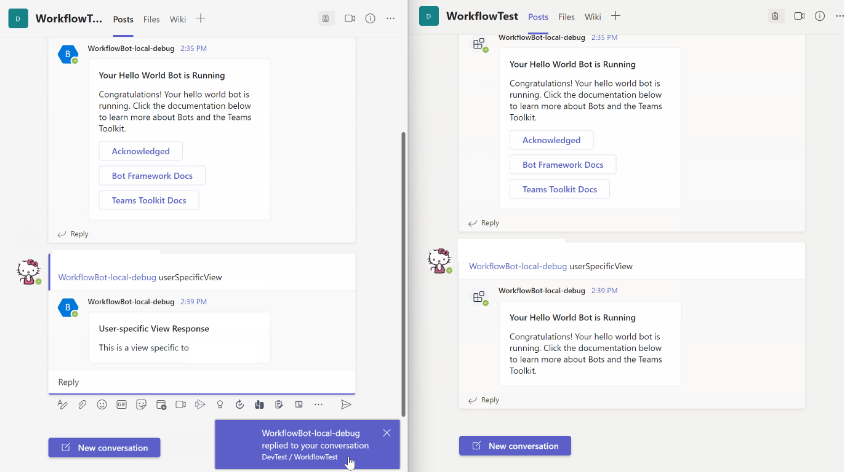Click 'This is a view specific to' text
Image resolution: width=844 pixels, height=472 pixels.
(144, 348)
